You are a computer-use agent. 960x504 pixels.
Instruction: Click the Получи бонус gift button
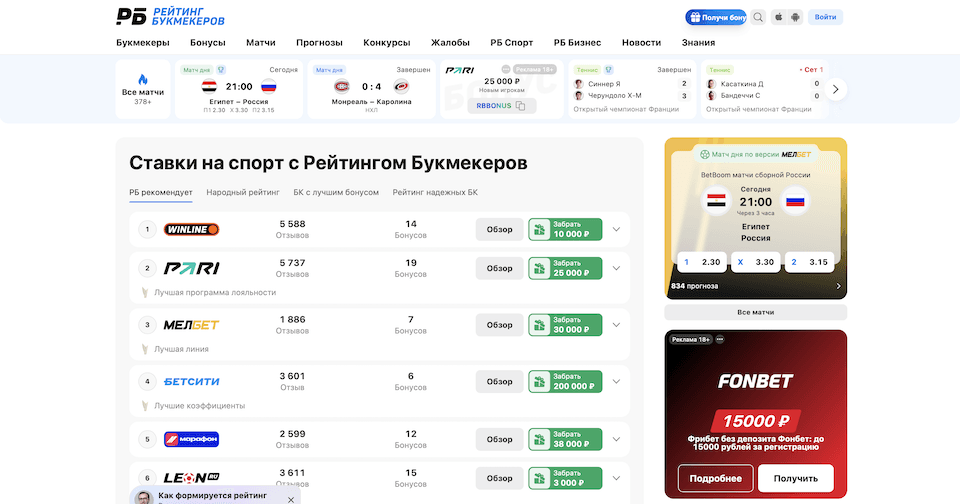point(716,17)
